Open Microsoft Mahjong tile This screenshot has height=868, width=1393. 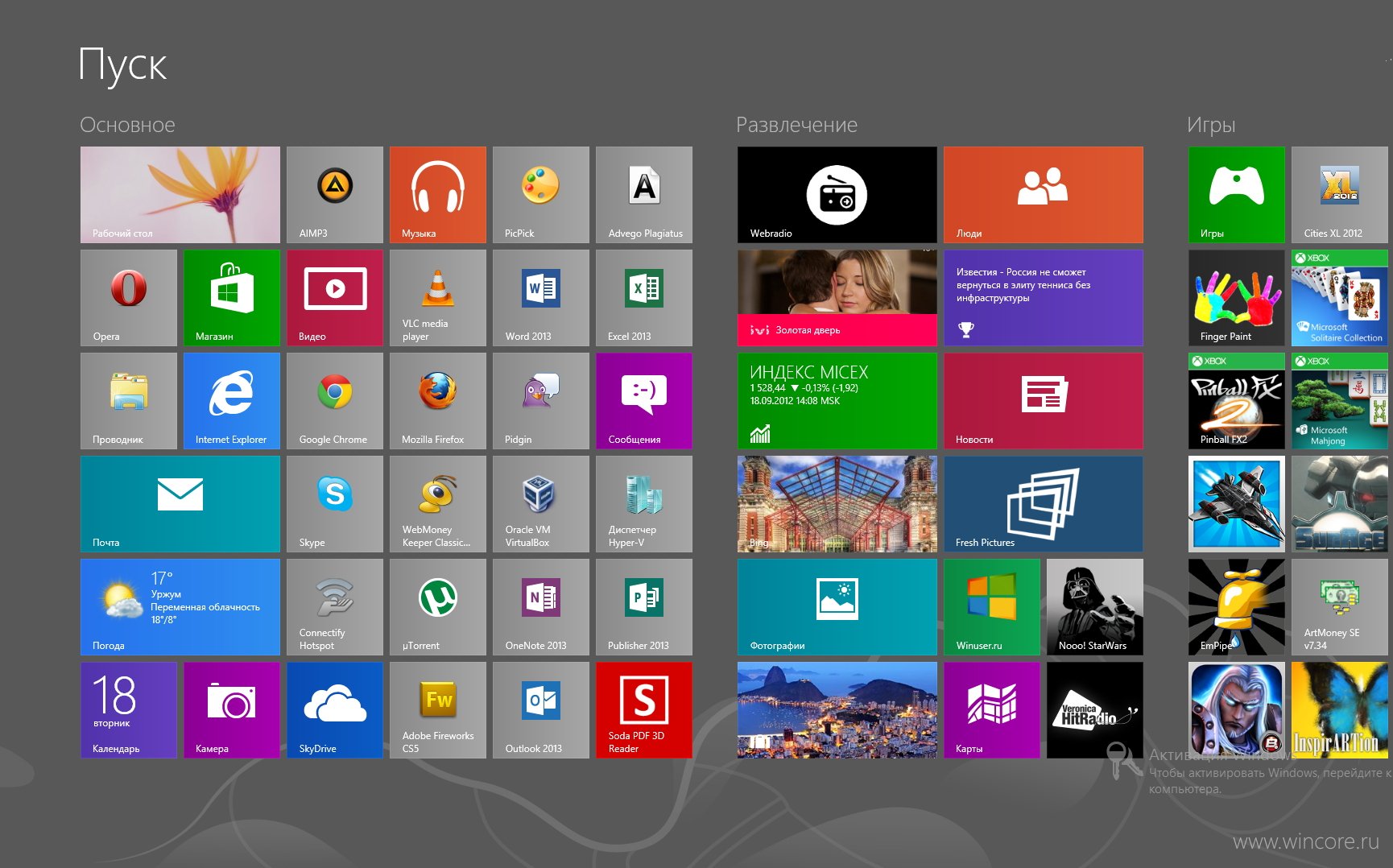[1340, 401]
